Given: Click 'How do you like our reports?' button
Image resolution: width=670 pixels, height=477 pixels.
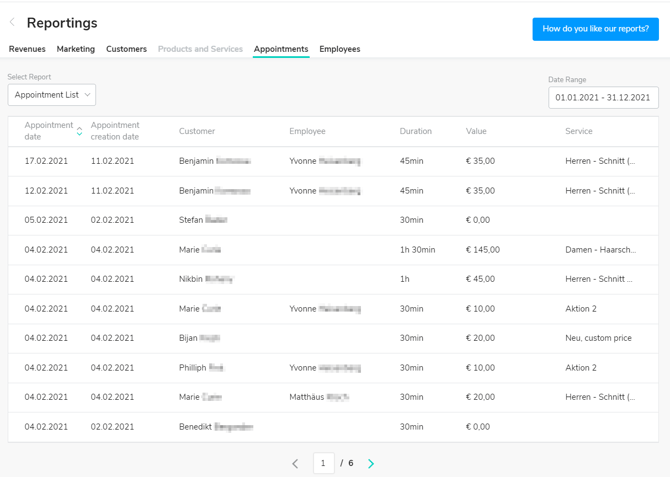Looking at the screenshot, I should coord(595,29).
